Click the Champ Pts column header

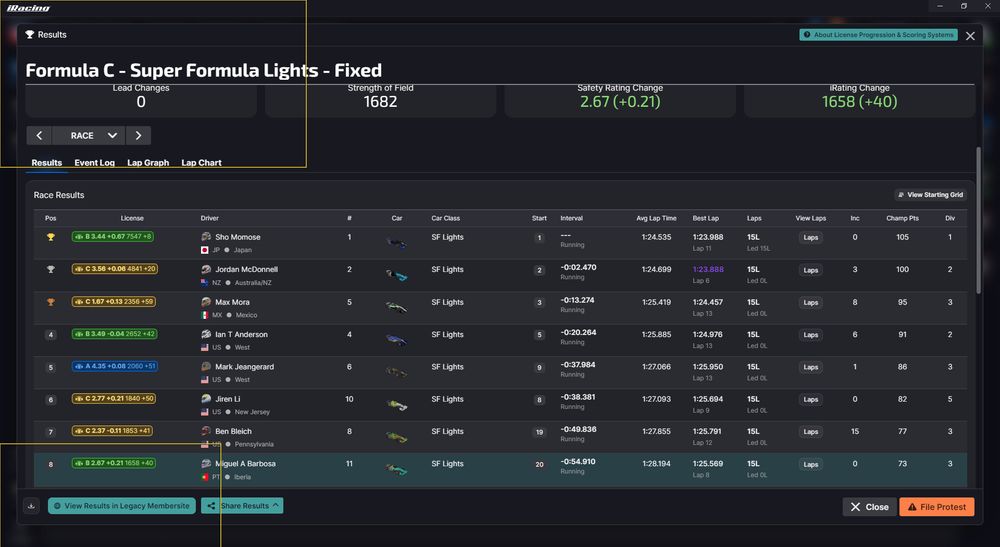coord(902,218)
